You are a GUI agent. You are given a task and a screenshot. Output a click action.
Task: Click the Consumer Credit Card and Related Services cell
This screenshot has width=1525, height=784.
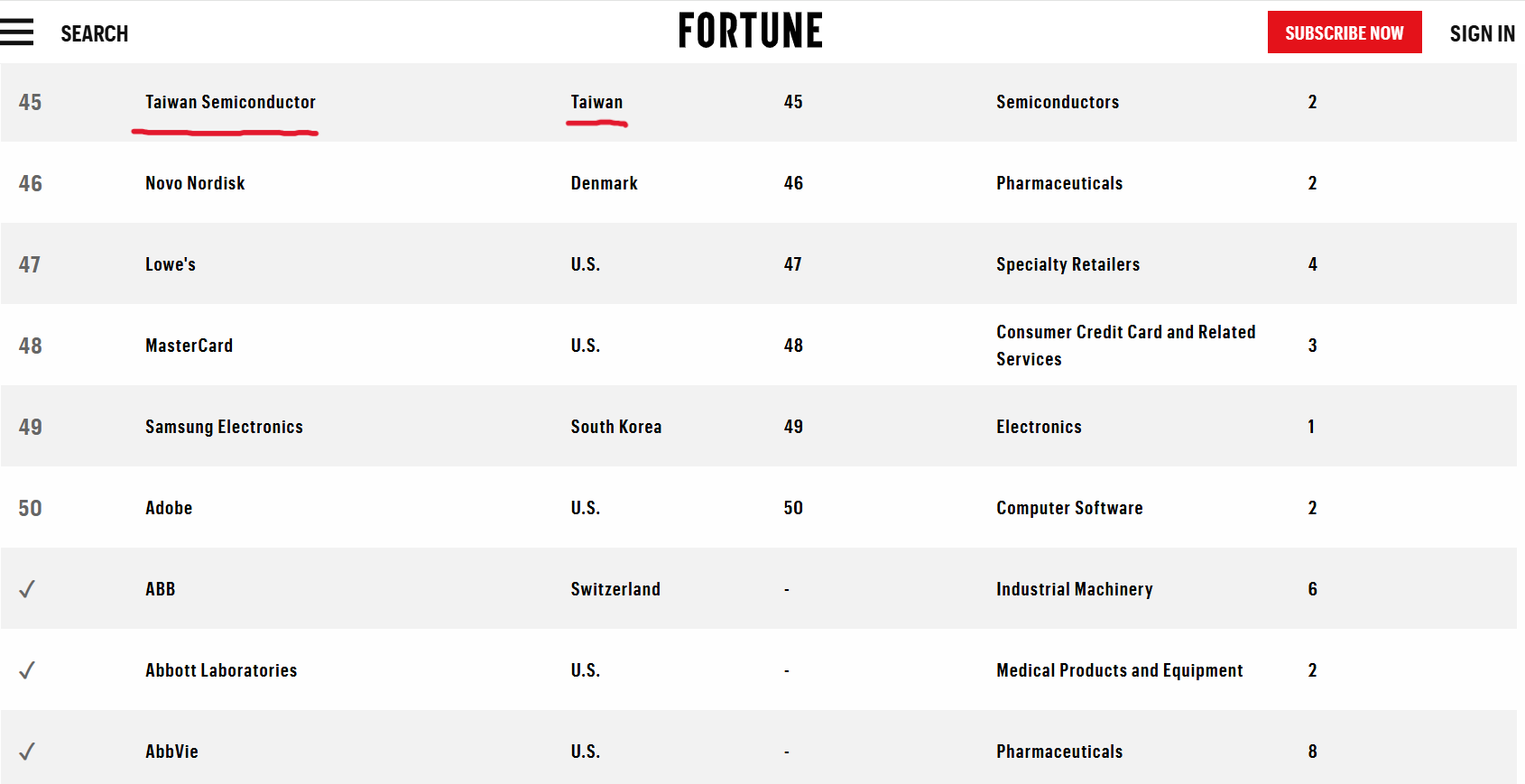1126,346
